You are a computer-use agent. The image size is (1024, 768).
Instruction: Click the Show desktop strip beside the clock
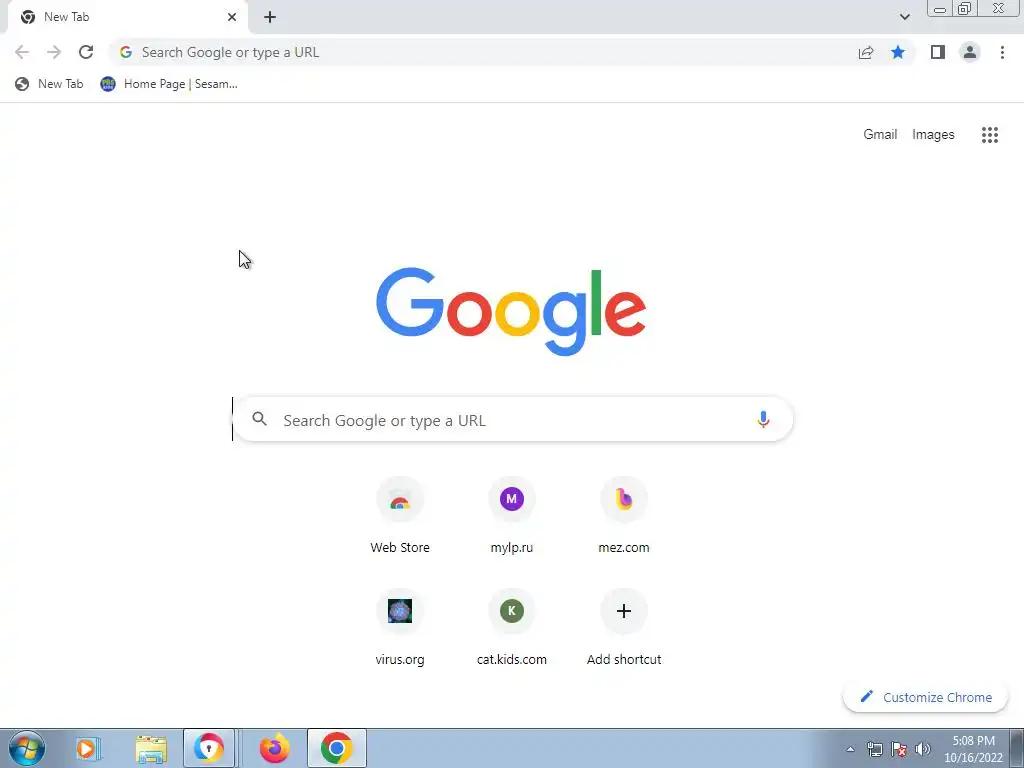pos(1017,748)
